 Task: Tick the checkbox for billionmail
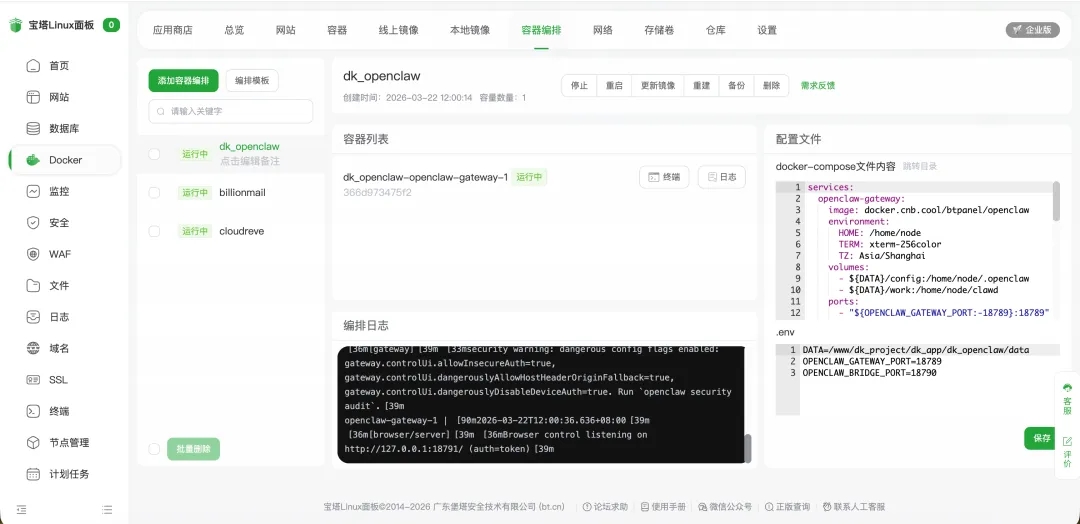pos(154,193)
